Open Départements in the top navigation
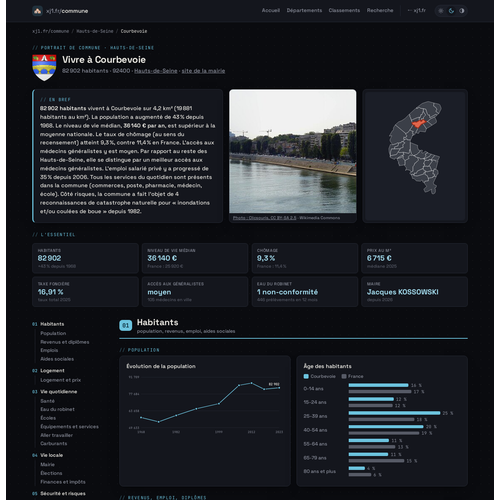500x500 pixels. pyautogui.click(x=304, y=11)
